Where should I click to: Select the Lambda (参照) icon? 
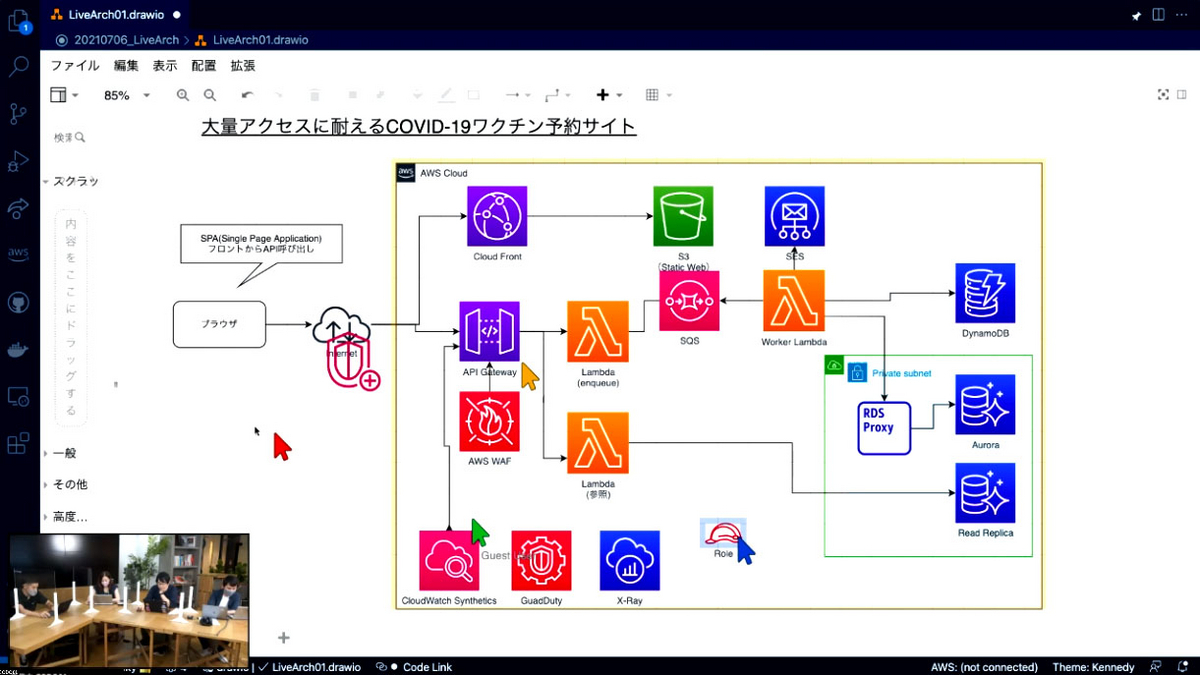pos(598,443)
